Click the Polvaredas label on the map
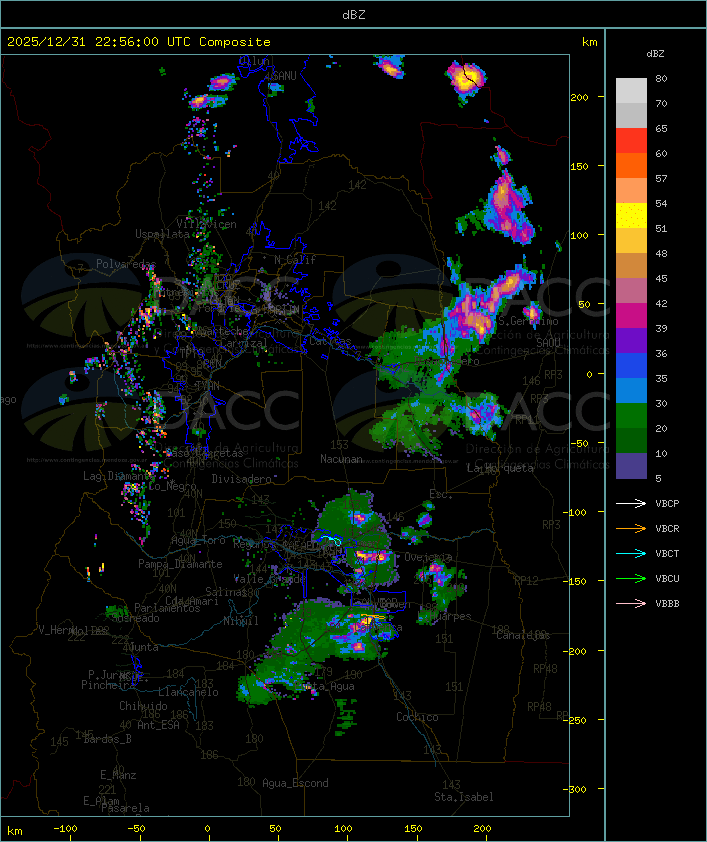The width and height of the screenshot is (707, 842). pos(126,264)
